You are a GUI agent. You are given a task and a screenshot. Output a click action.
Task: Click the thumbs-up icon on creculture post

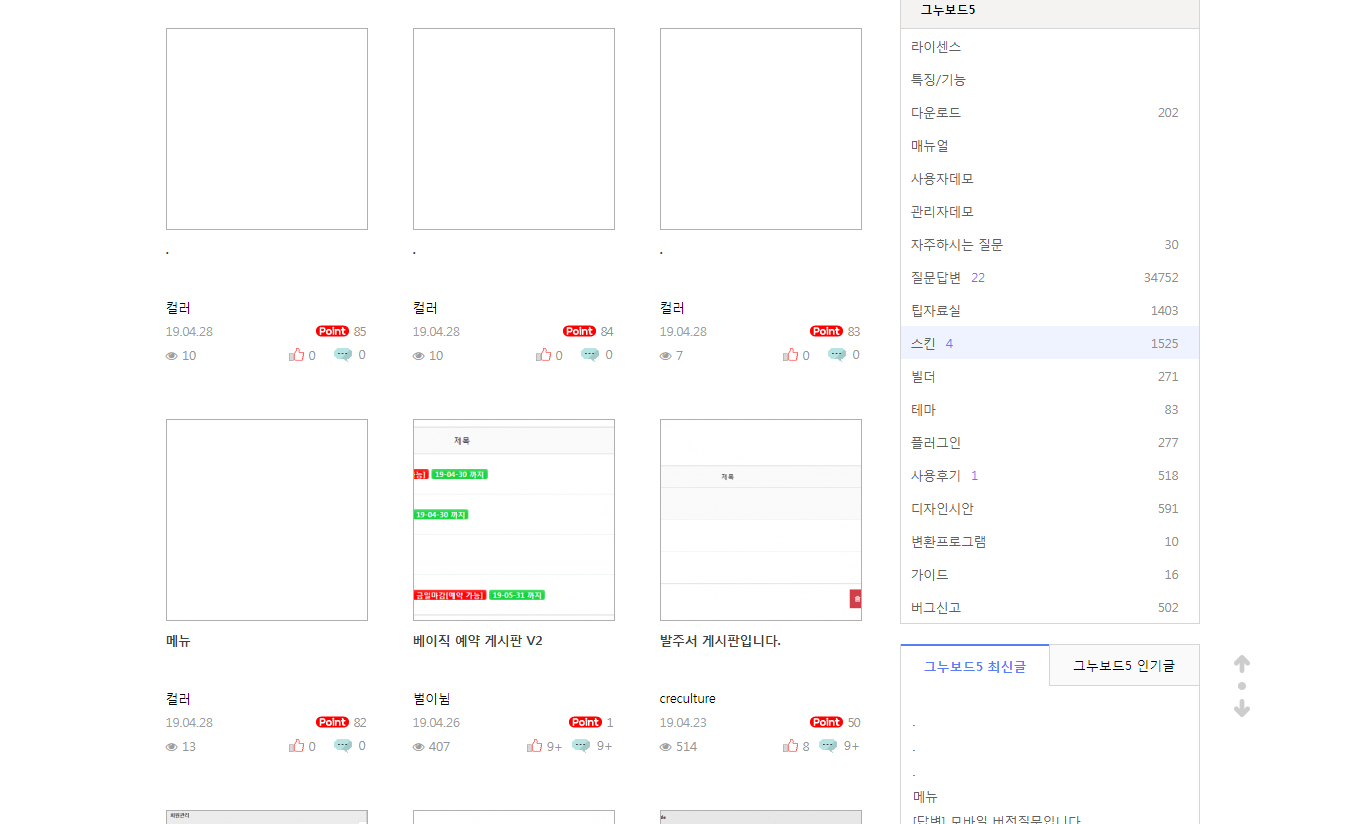click(790, 746)
